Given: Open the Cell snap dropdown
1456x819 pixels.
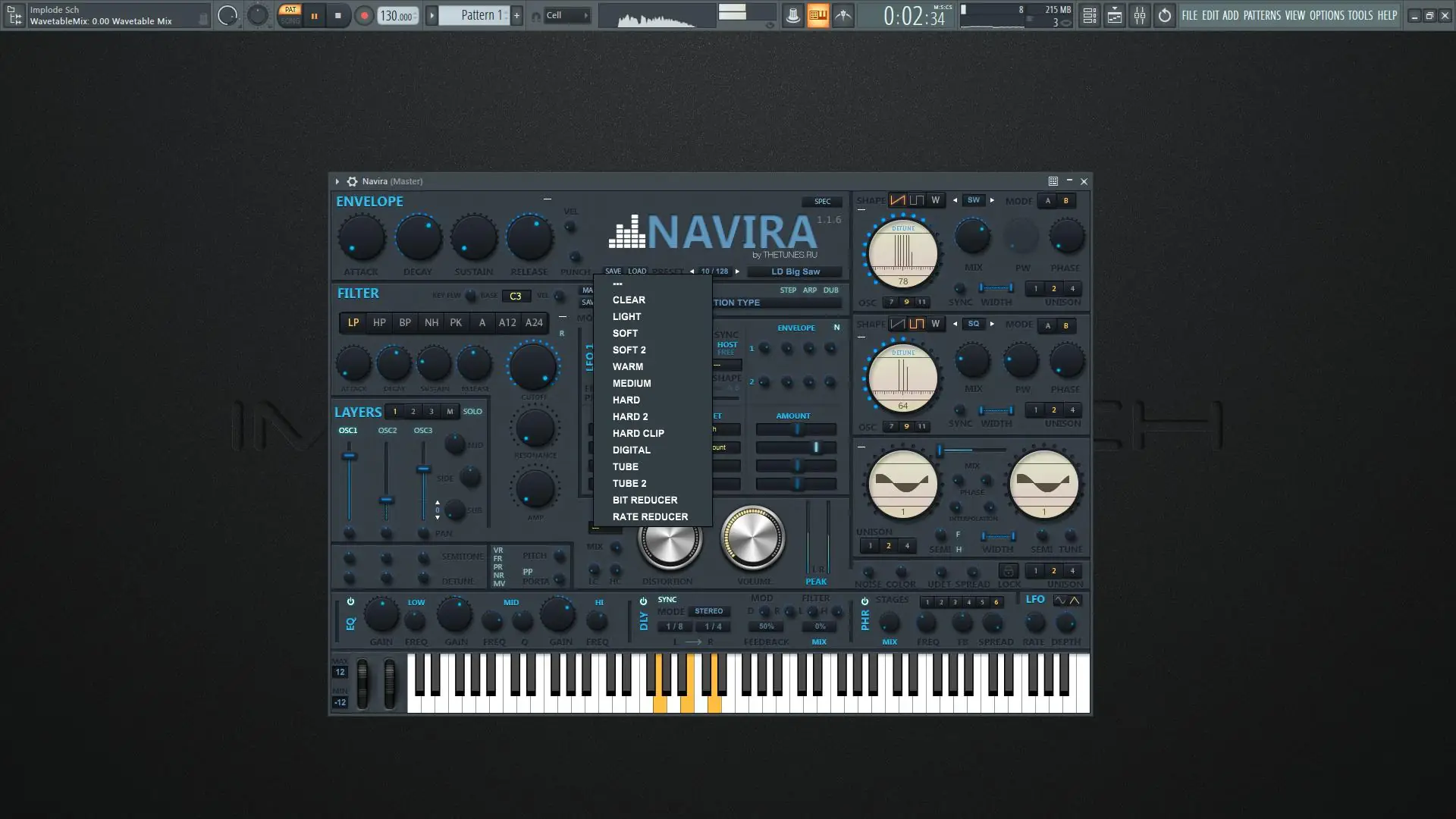Looking at the screenshot, I should tap(566, 15).
